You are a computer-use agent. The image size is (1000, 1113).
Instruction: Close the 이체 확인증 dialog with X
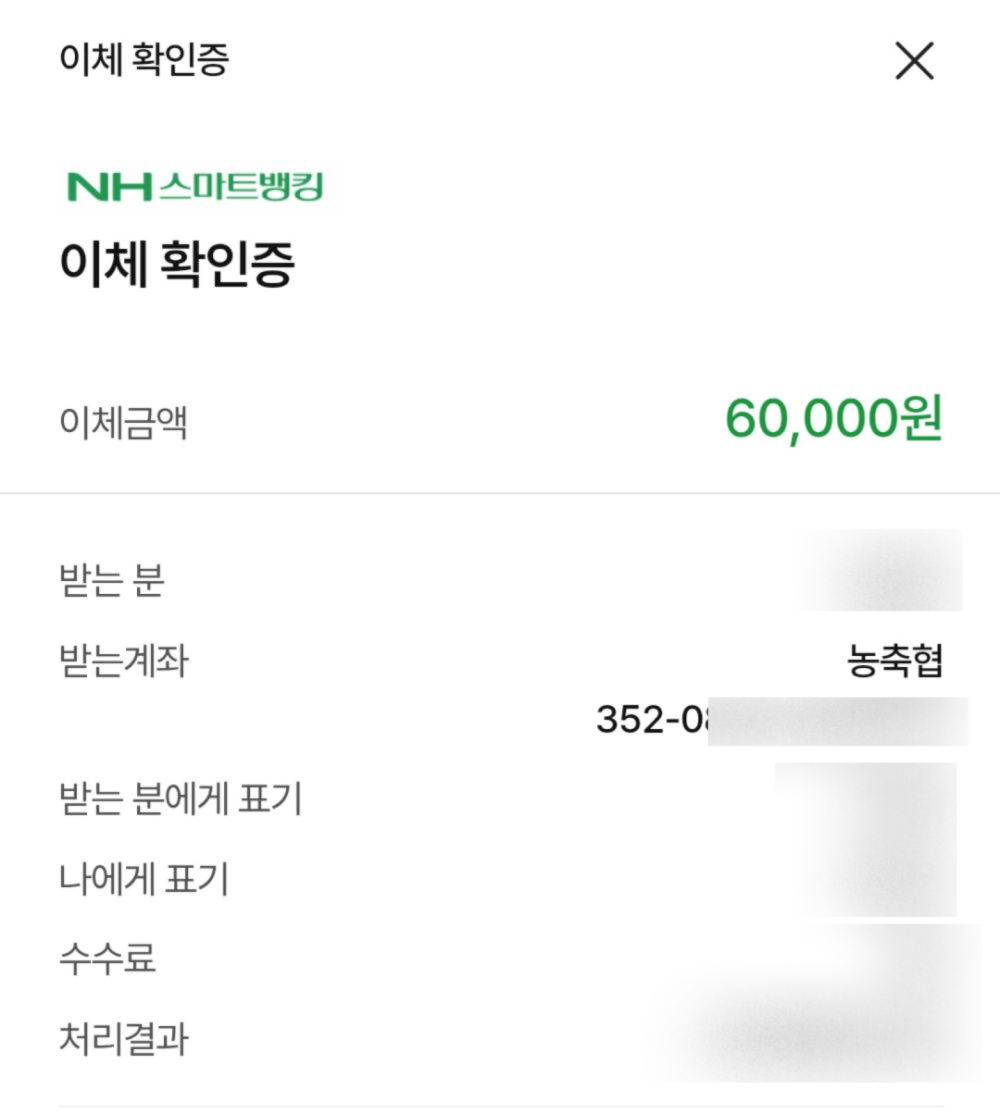(x=914, y=61)
